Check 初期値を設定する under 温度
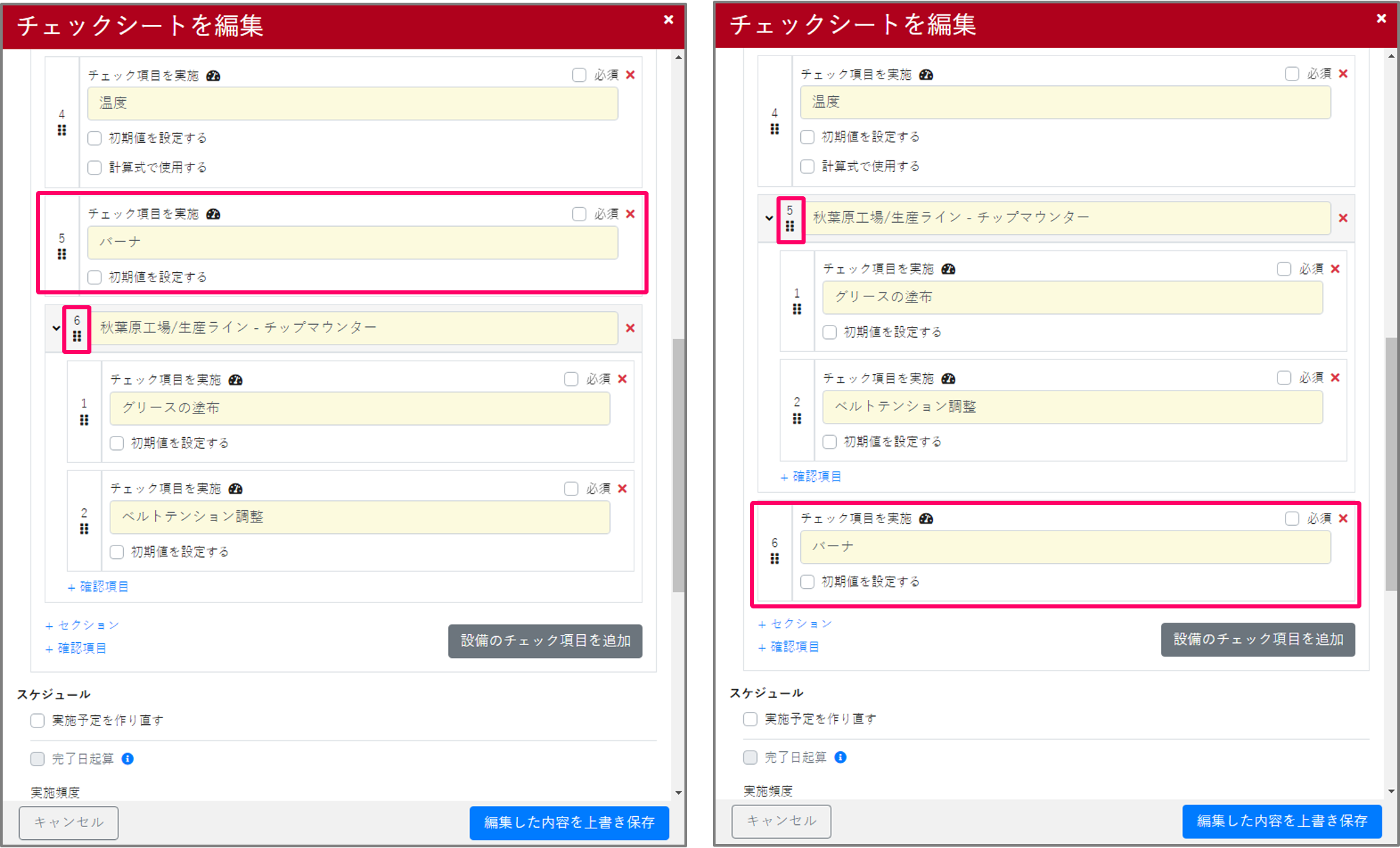 click(94, 137)
